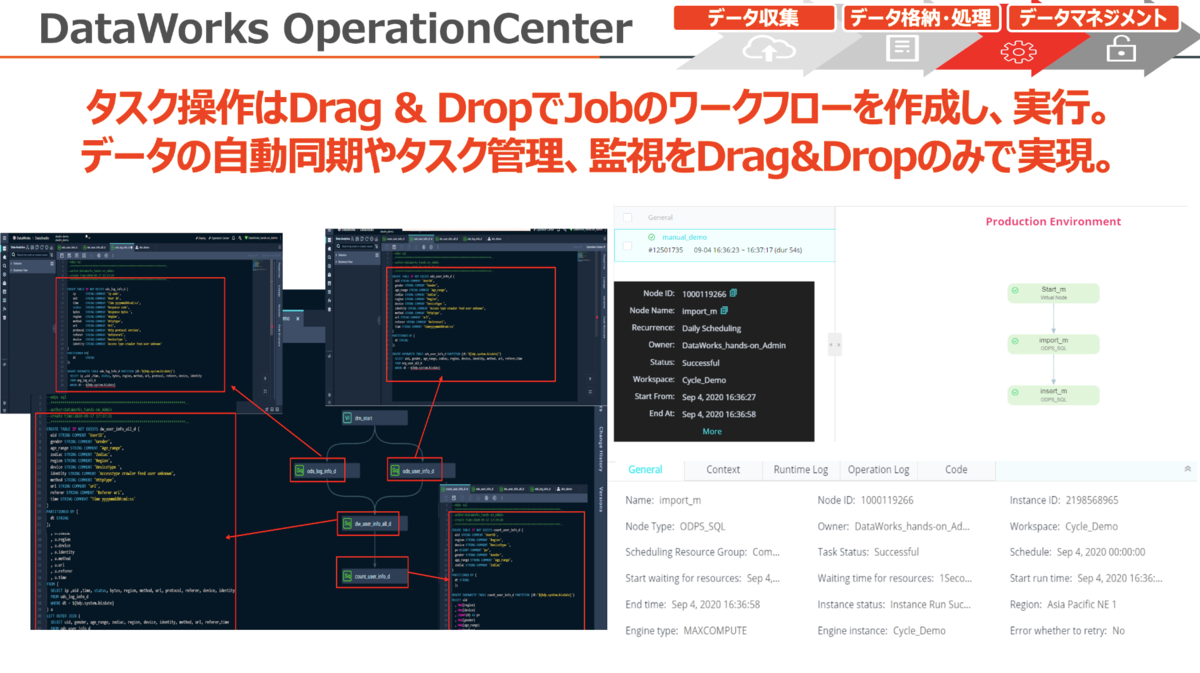Click the DataWorks OperationCenter slide title
This screenshot has height=673, width=1200.
pos(335,28)
